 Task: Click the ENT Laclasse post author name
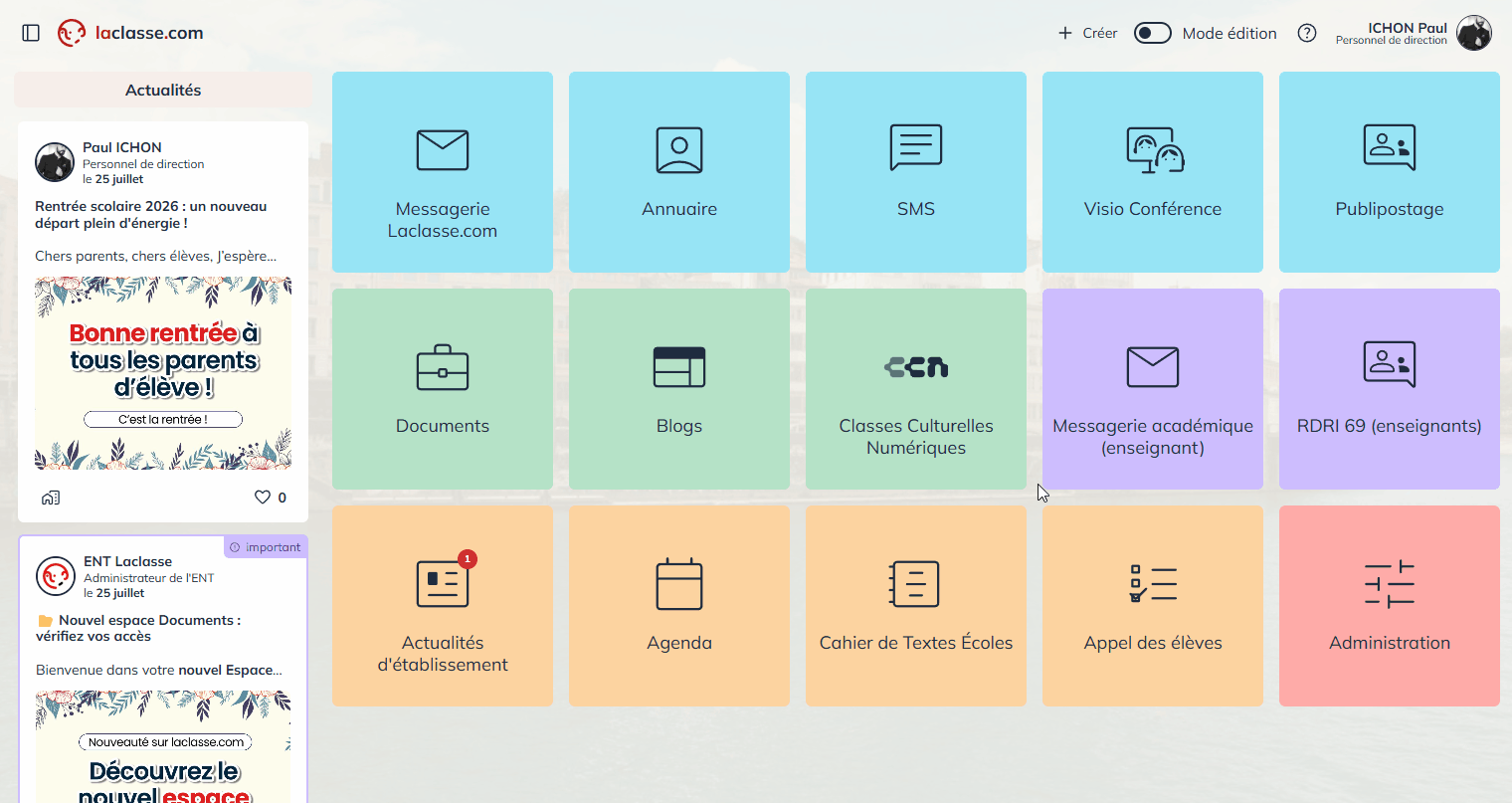tap(128, 561)
